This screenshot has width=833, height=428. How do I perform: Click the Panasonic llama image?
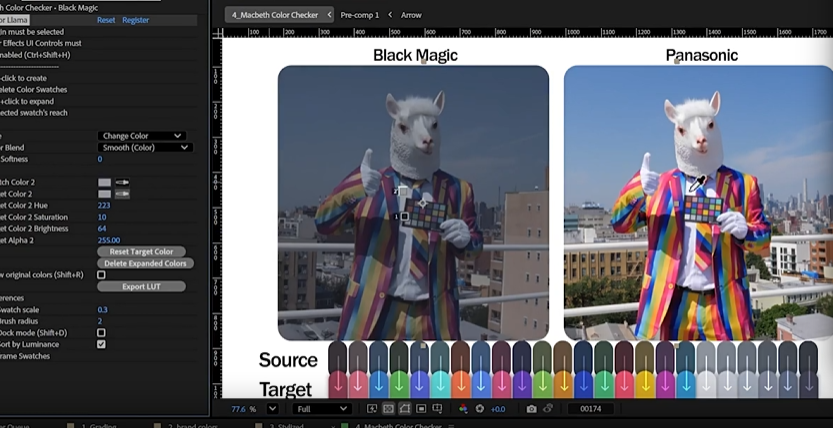tap(698, 203)
